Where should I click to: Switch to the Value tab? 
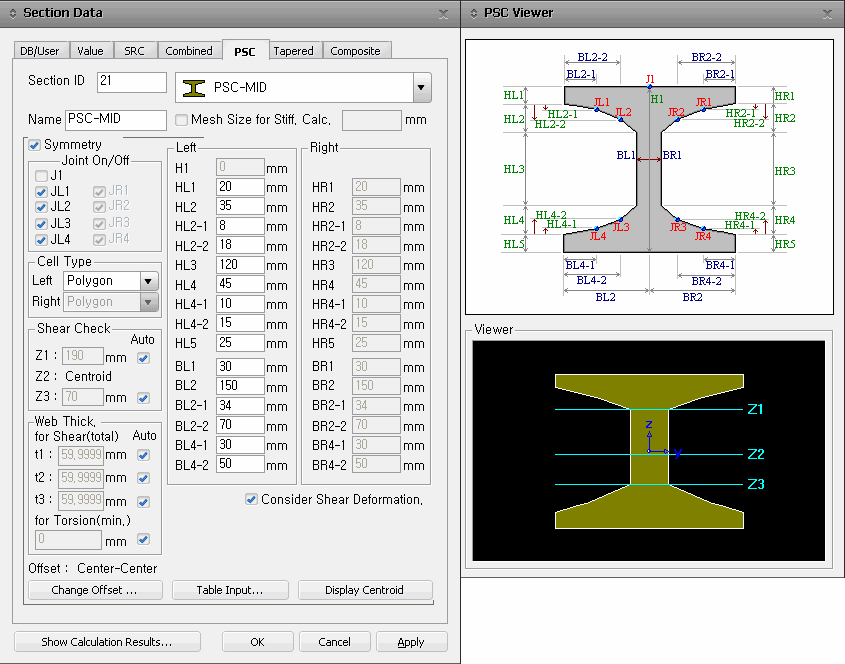pyautogui.click(x=91, y=51)
